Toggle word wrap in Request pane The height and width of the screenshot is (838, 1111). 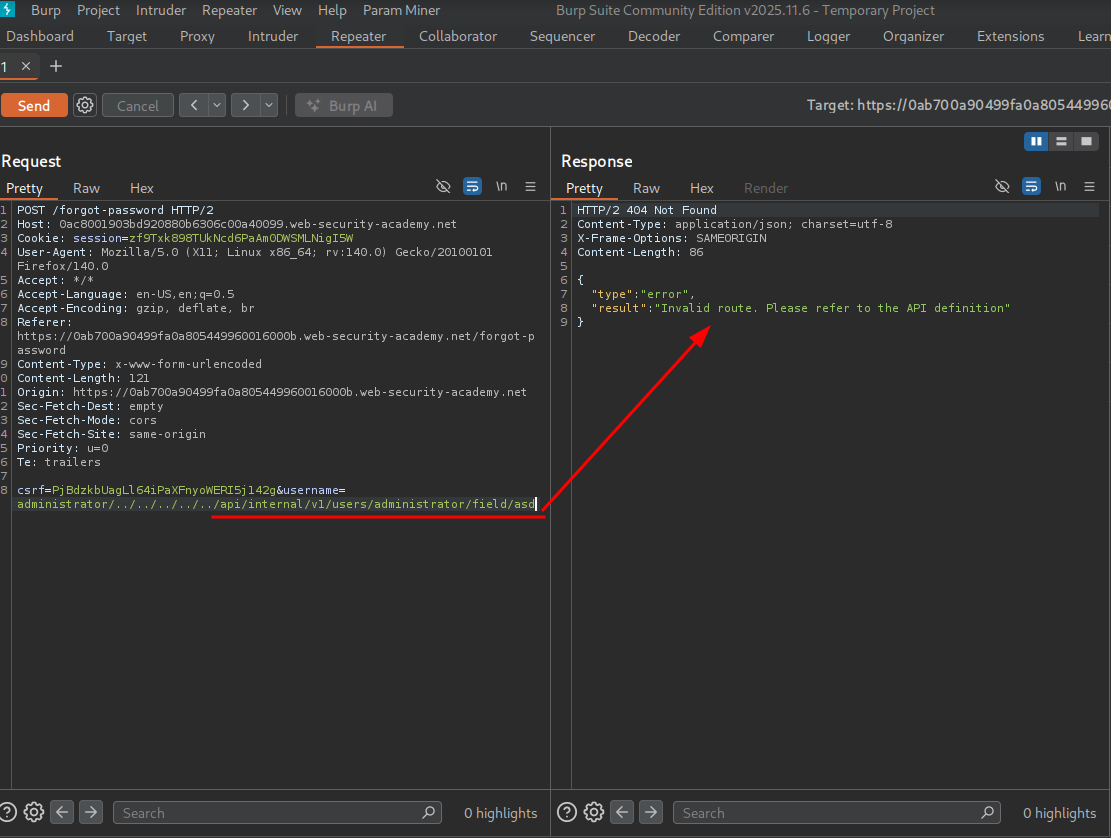[x=472, y=186]
